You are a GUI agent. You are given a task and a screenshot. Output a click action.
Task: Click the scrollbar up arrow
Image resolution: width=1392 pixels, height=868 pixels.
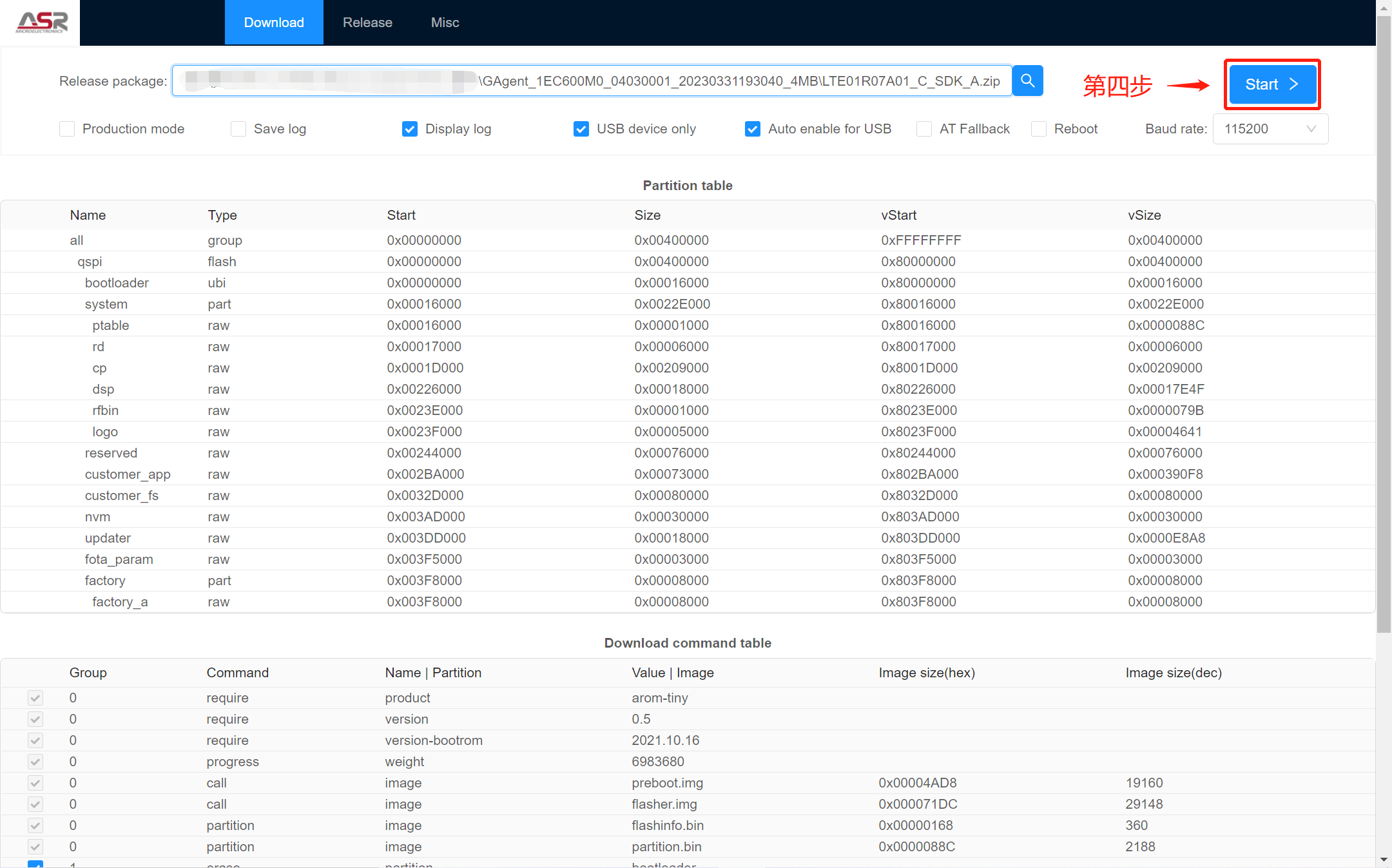(x=1384, y=8)
